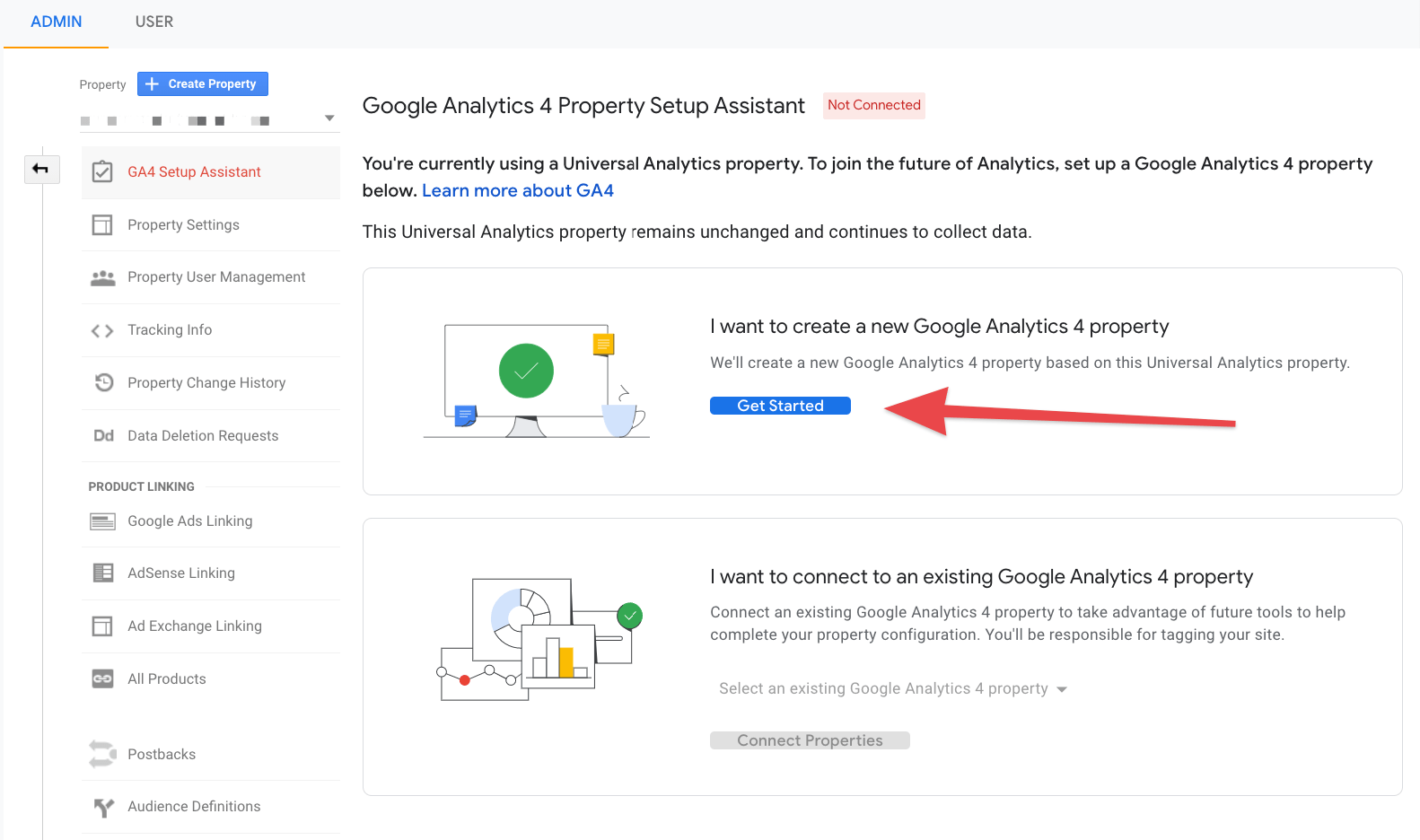Click the Tracking Info code brackets icon
1420x840 pixels.
(103, 330)
